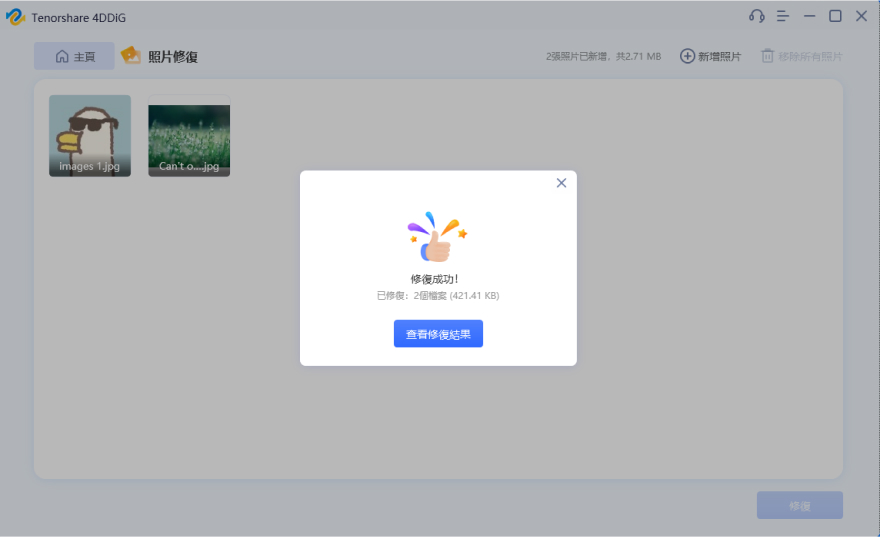Select the images 1.jpg thumbnail
The width and height of the screenshot is (880, 537).
tap(90, 136)
